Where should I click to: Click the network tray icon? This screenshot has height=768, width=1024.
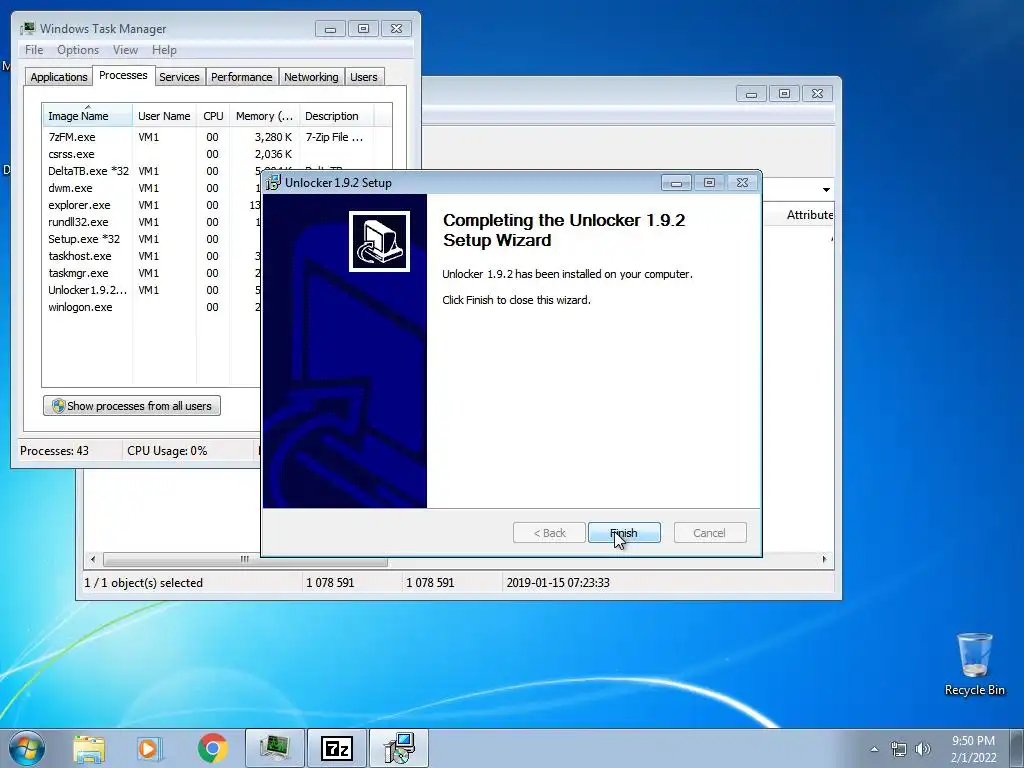(x=899, y=749)
